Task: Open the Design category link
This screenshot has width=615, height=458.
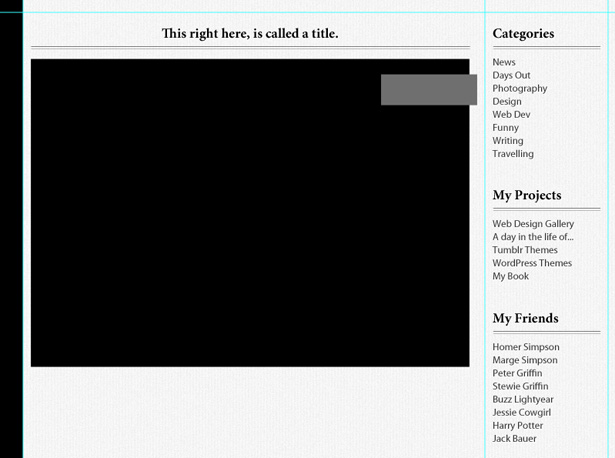Action: (x=507, y=102)
